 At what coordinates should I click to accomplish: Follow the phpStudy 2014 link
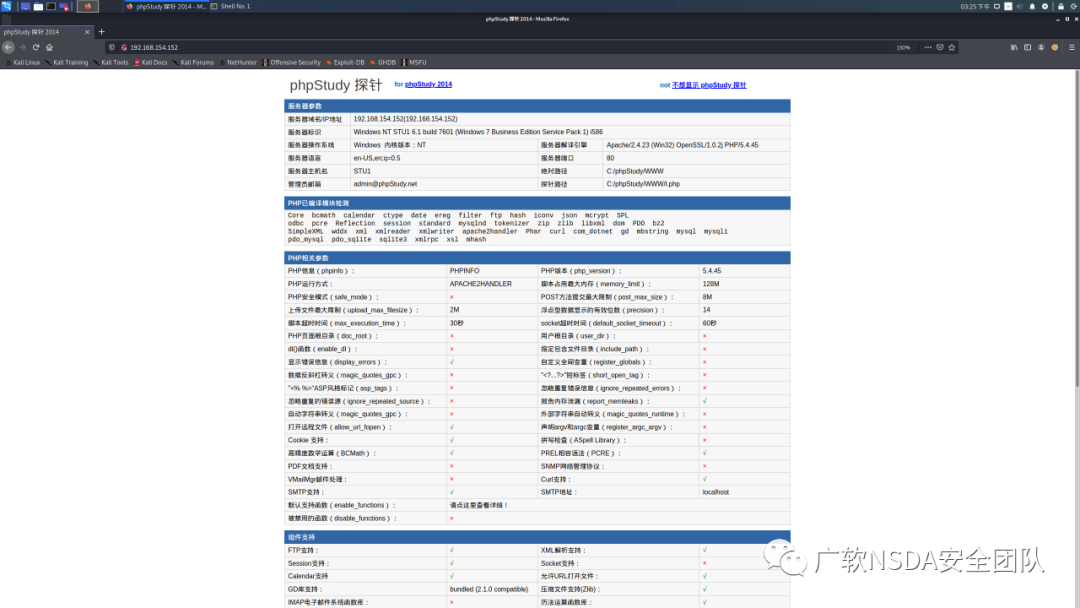428,84
